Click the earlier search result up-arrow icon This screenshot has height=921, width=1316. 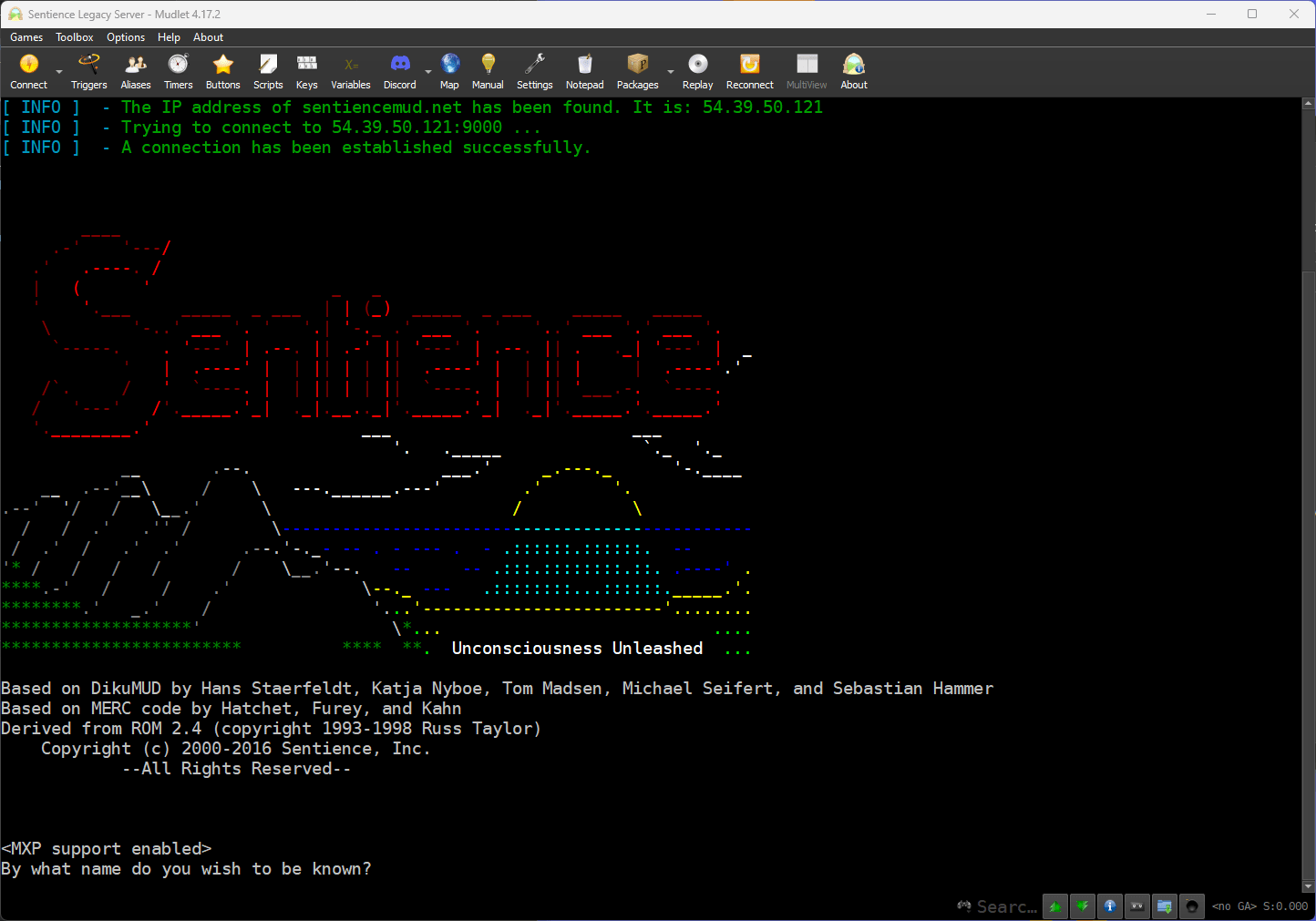point(1055,906)
